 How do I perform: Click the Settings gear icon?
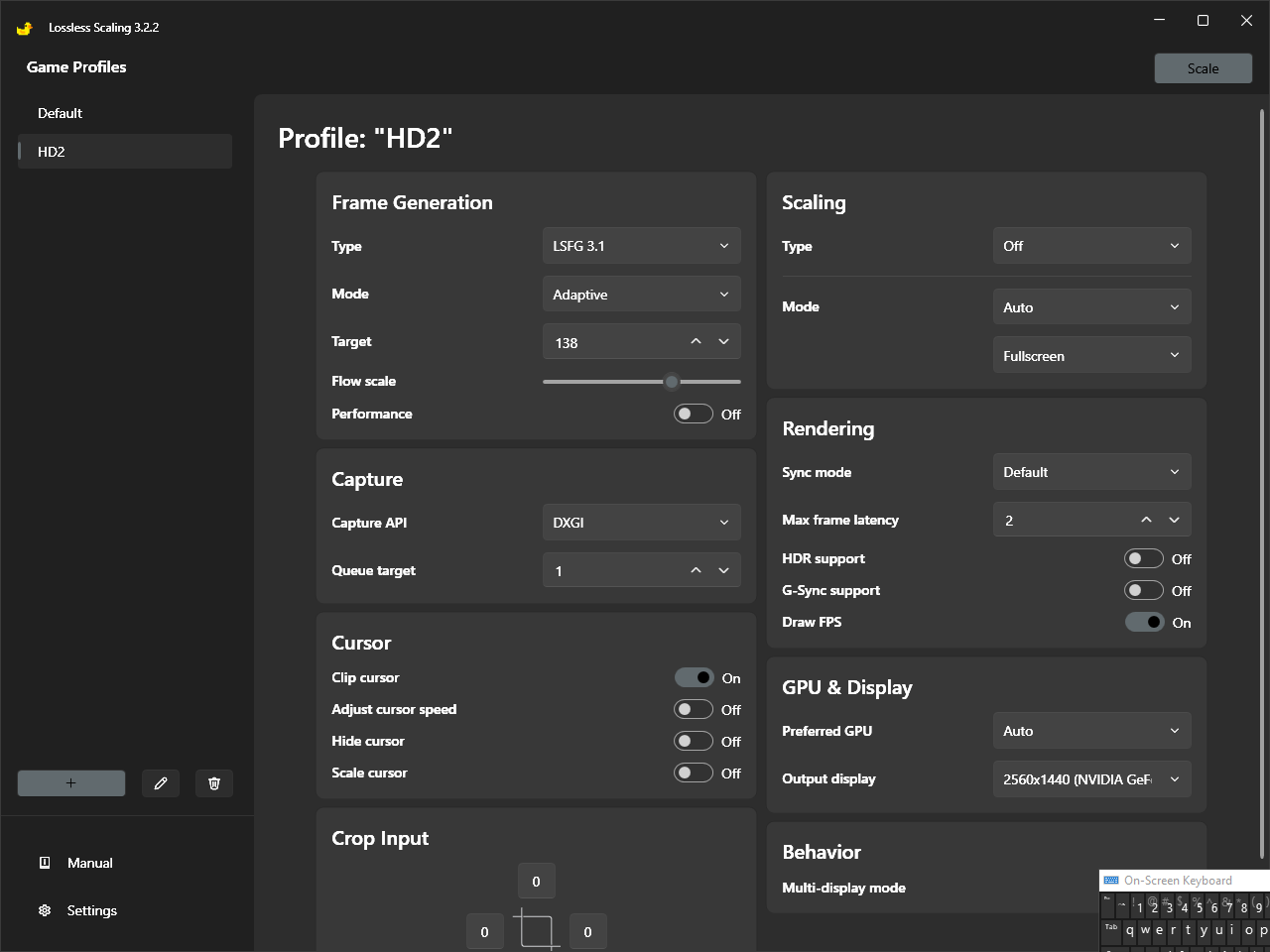45,910
